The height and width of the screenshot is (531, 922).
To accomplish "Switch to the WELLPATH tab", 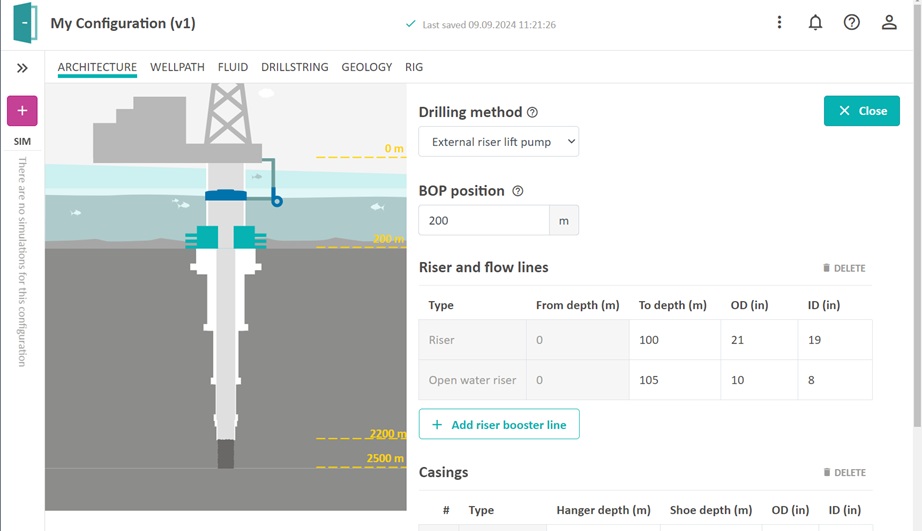I will point(177,67).
